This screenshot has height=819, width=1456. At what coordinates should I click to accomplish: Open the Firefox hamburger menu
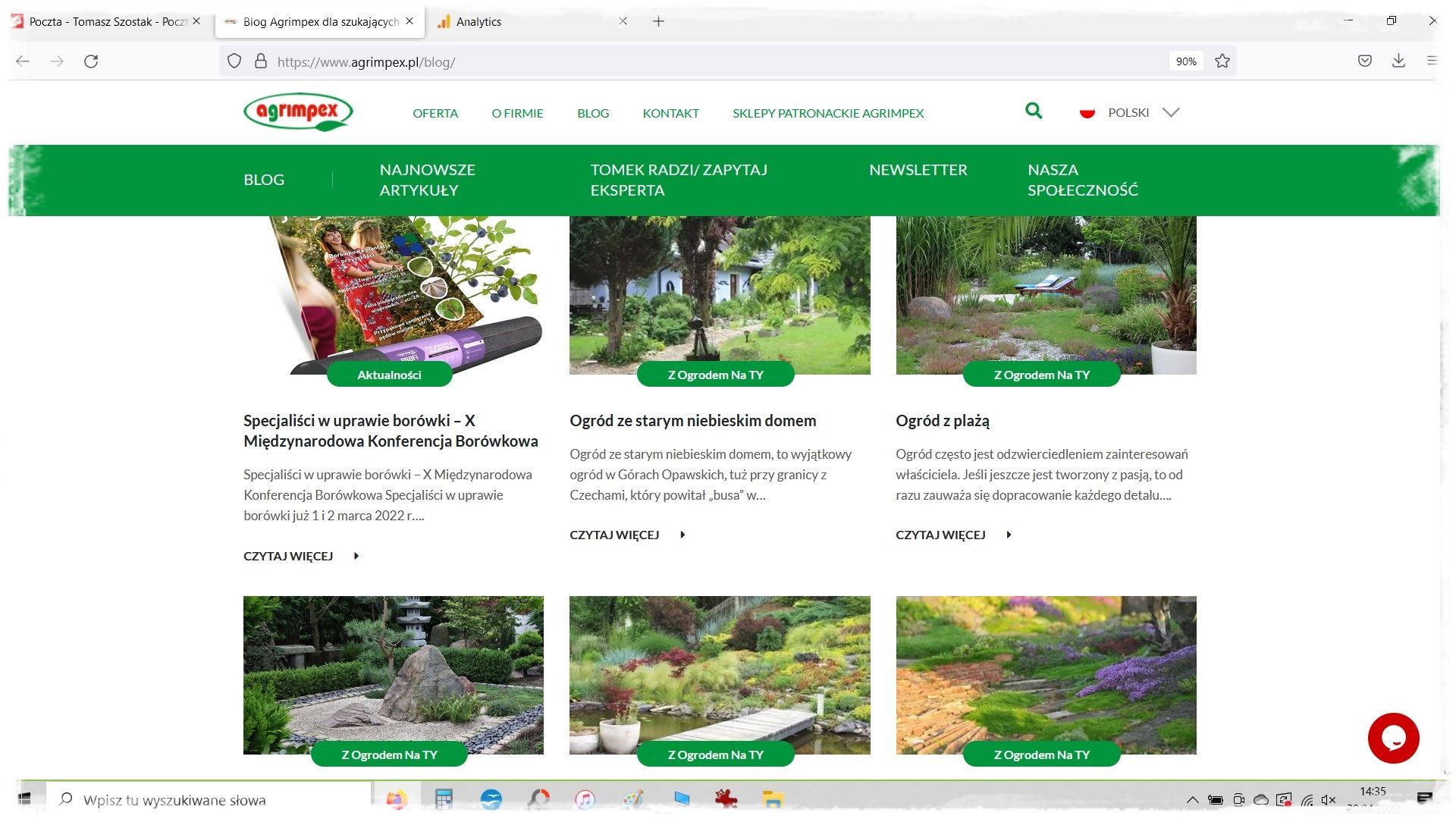coord(1431,61)
